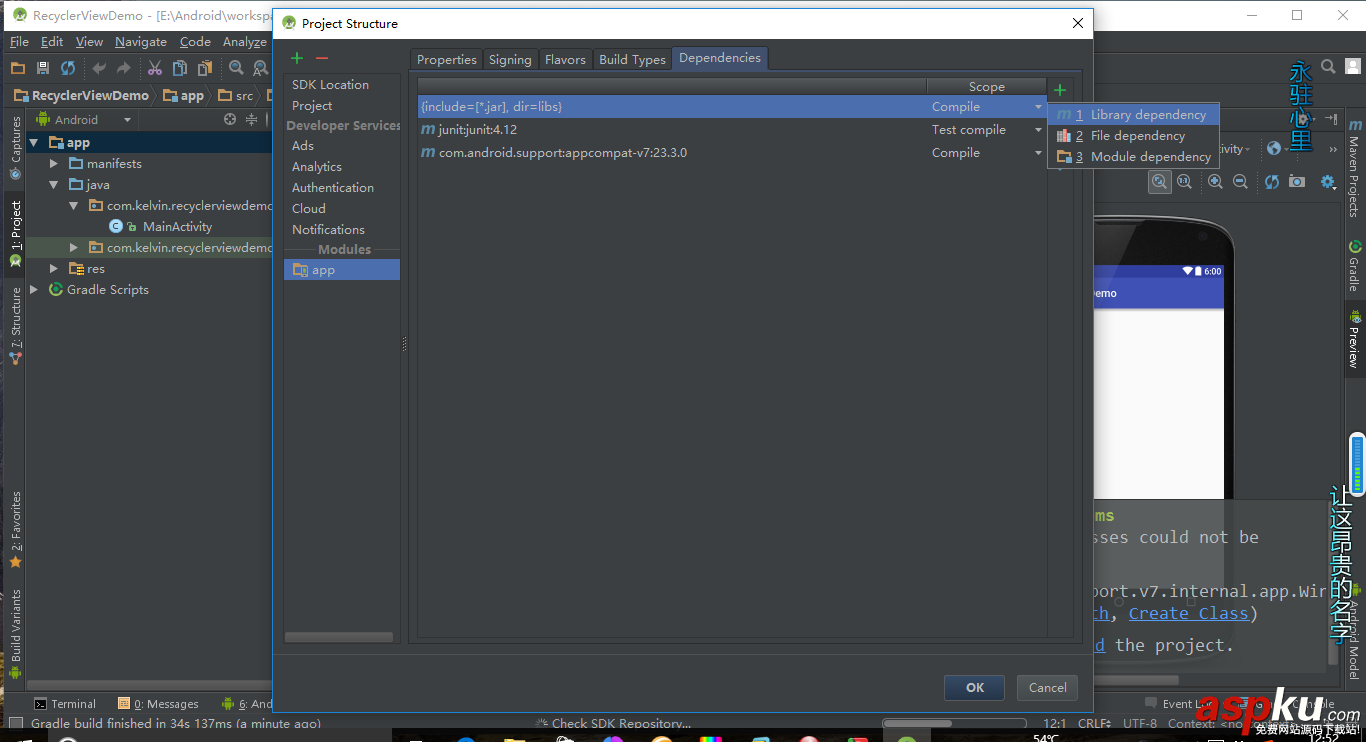Click the Synchronize toolbar icon
Screen dimensions: 1366x742
[68, 68]
